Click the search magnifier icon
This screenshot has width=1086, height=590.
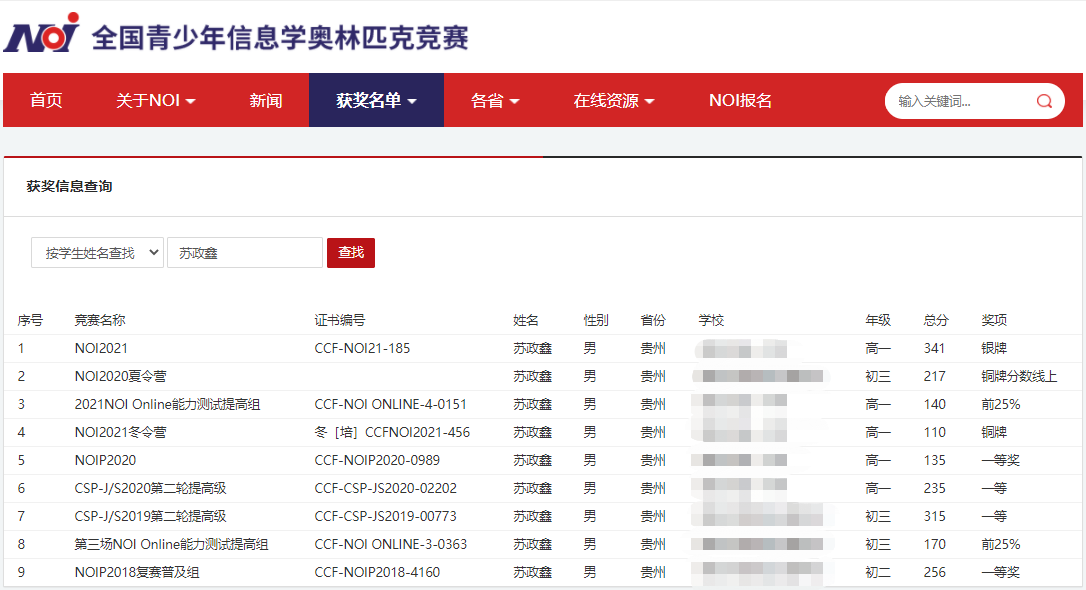pyautogui.click(x=1044, y=101)
